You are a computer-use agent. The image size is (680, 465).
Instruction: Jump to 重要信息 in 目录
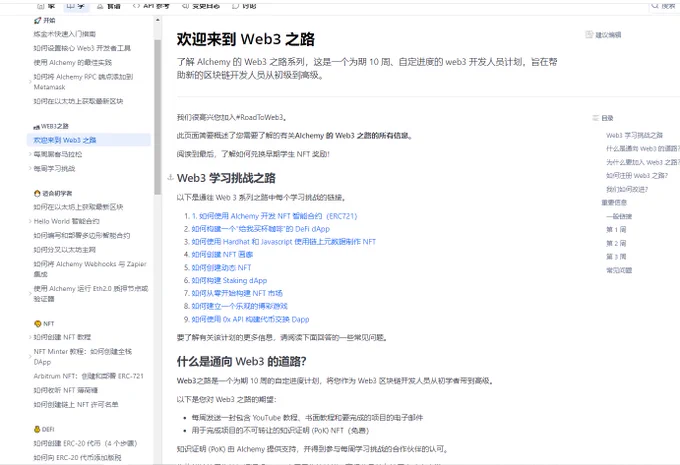614,203
